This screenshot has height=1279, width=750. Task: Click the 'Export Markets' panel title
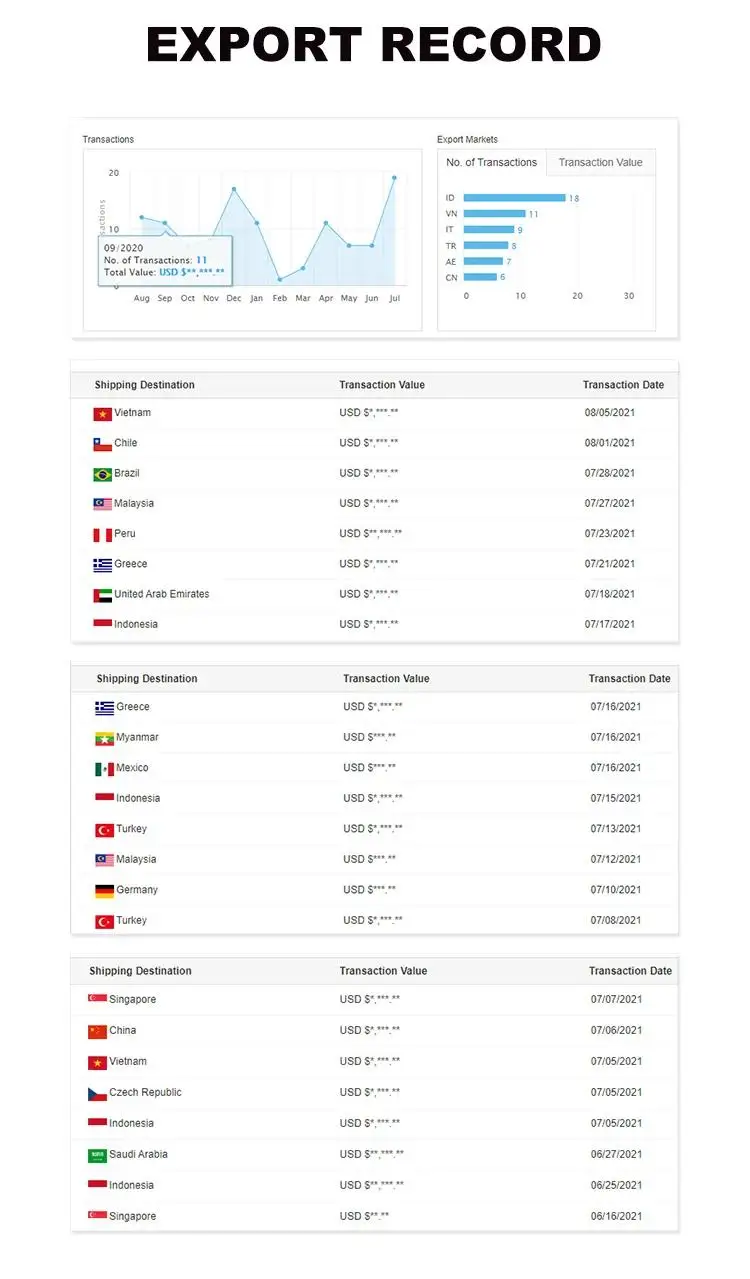[467, 140]
